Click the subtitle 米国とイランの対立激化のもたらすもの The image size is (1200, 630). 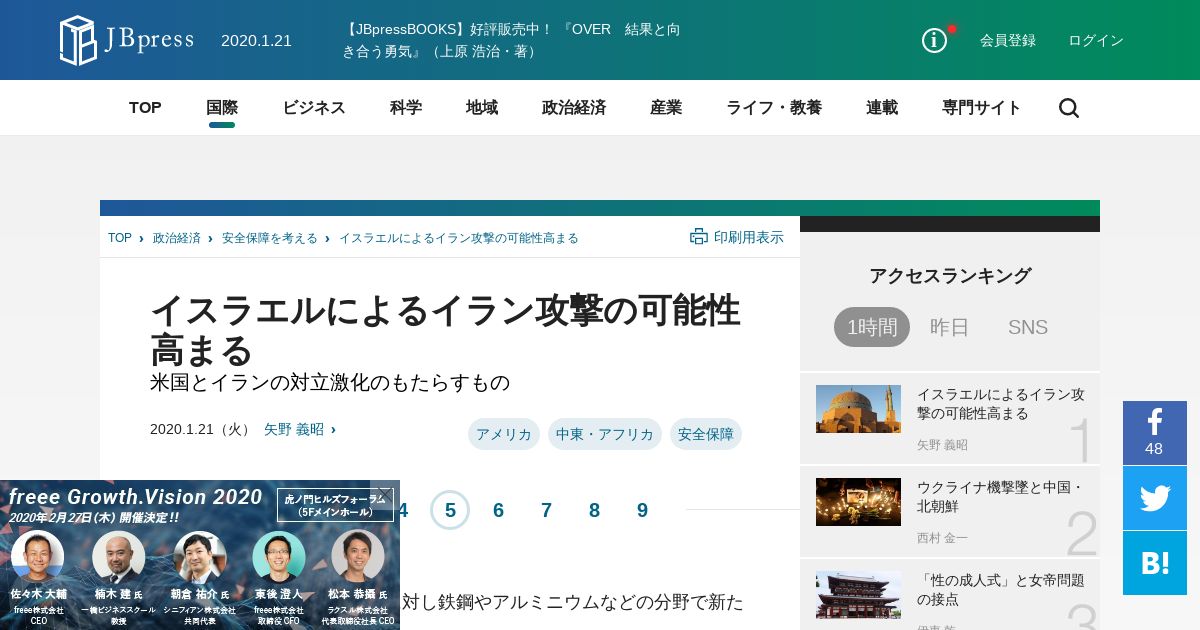(x=330, y=382)
